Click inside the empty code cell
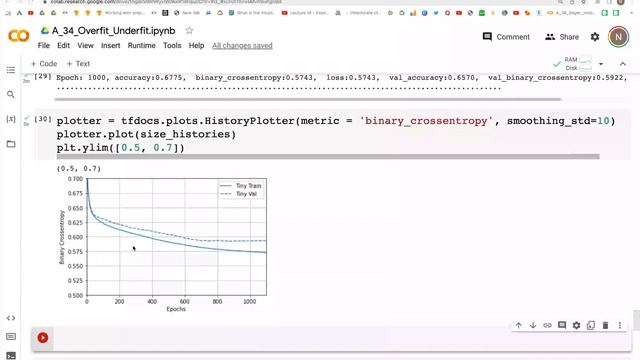 342,338
